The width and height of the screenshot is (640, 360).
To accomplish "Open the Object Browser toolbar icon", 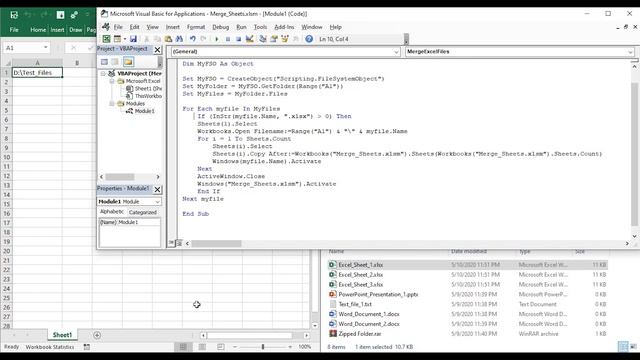I will 285,39.
